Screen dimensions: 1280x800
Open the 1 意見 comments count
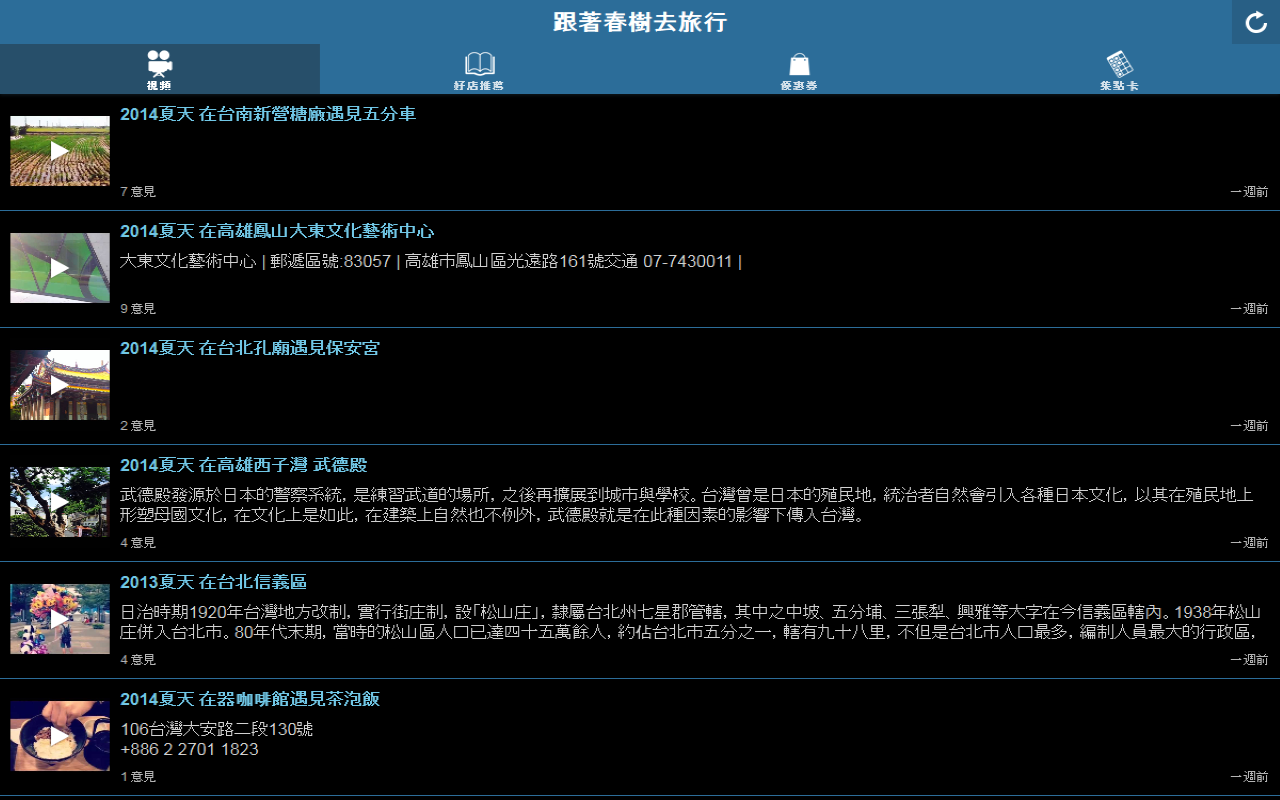(x=138, y=776)
